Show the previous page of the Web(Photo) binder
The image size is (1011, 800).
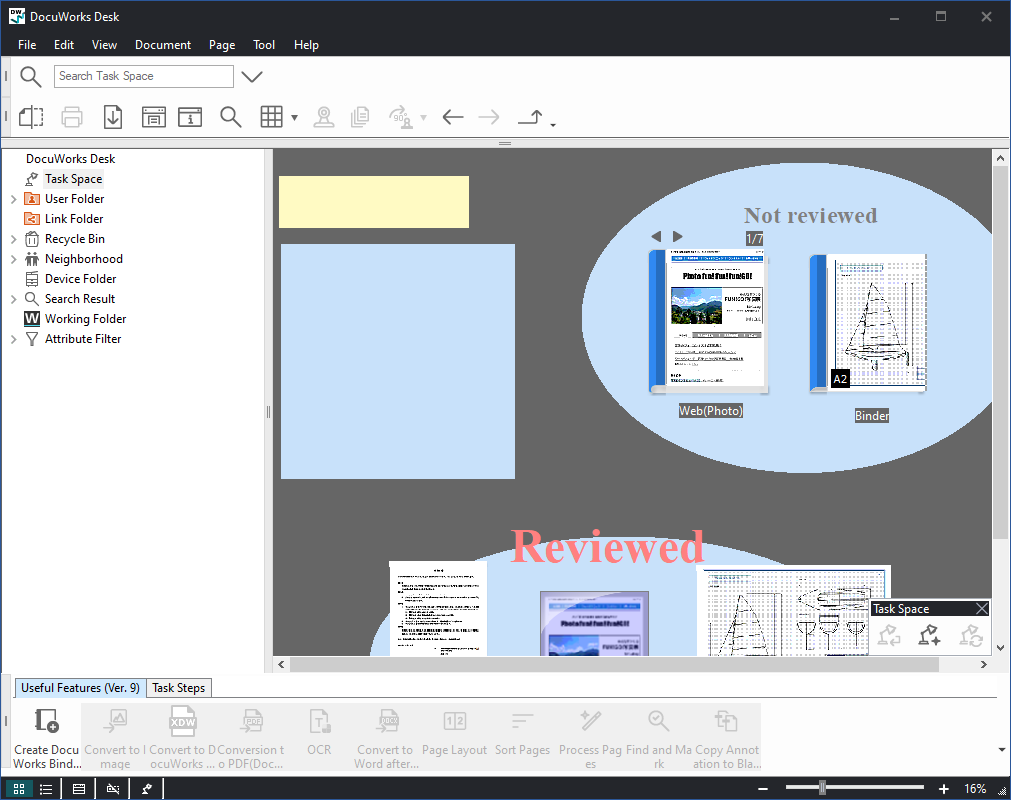tap(656, 237)
